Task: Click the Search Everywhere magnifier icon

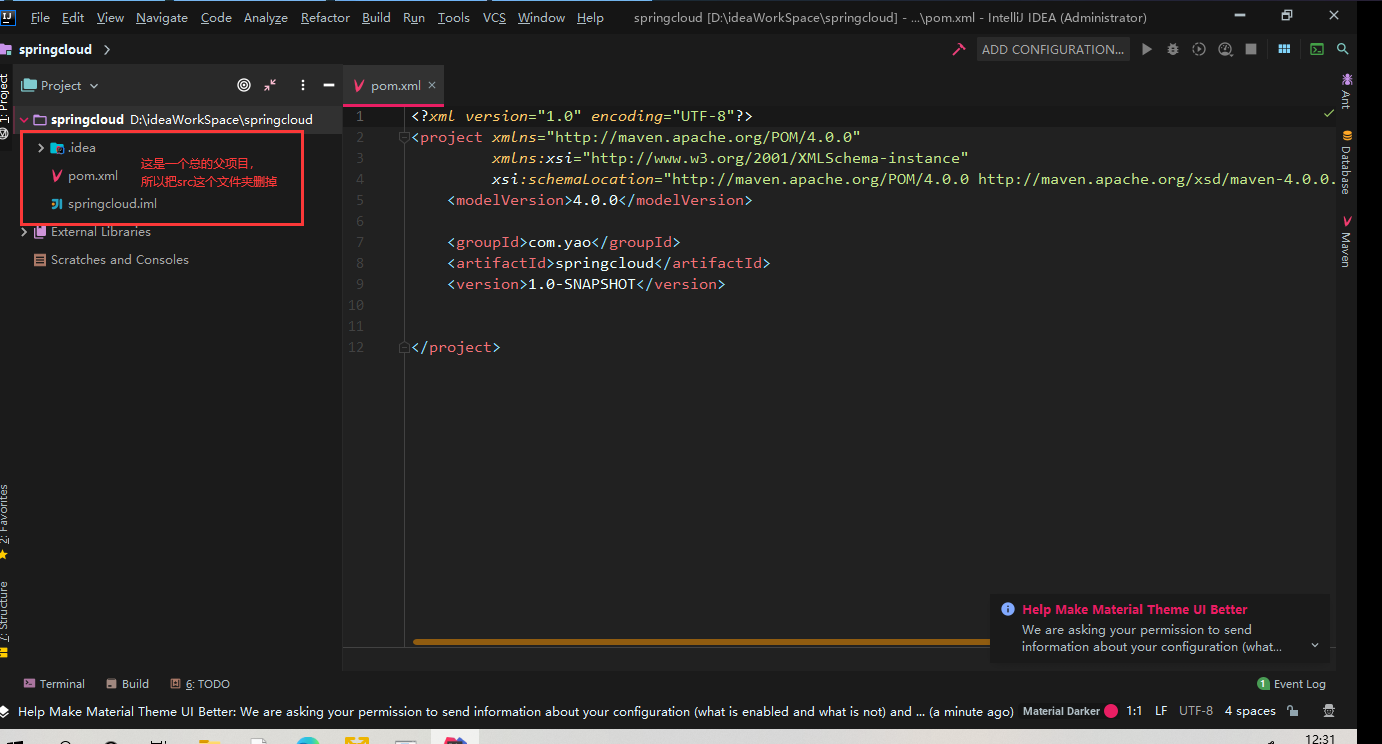Action: tap(1343, 49)
